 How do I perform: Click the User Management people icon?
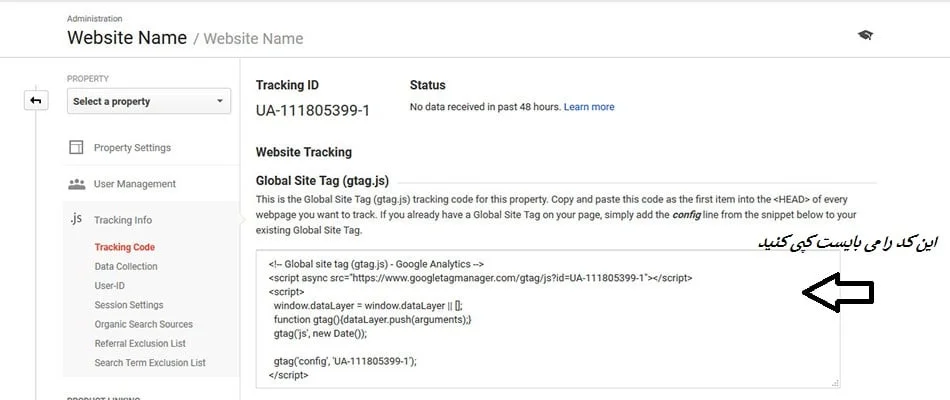pos(76,184)
